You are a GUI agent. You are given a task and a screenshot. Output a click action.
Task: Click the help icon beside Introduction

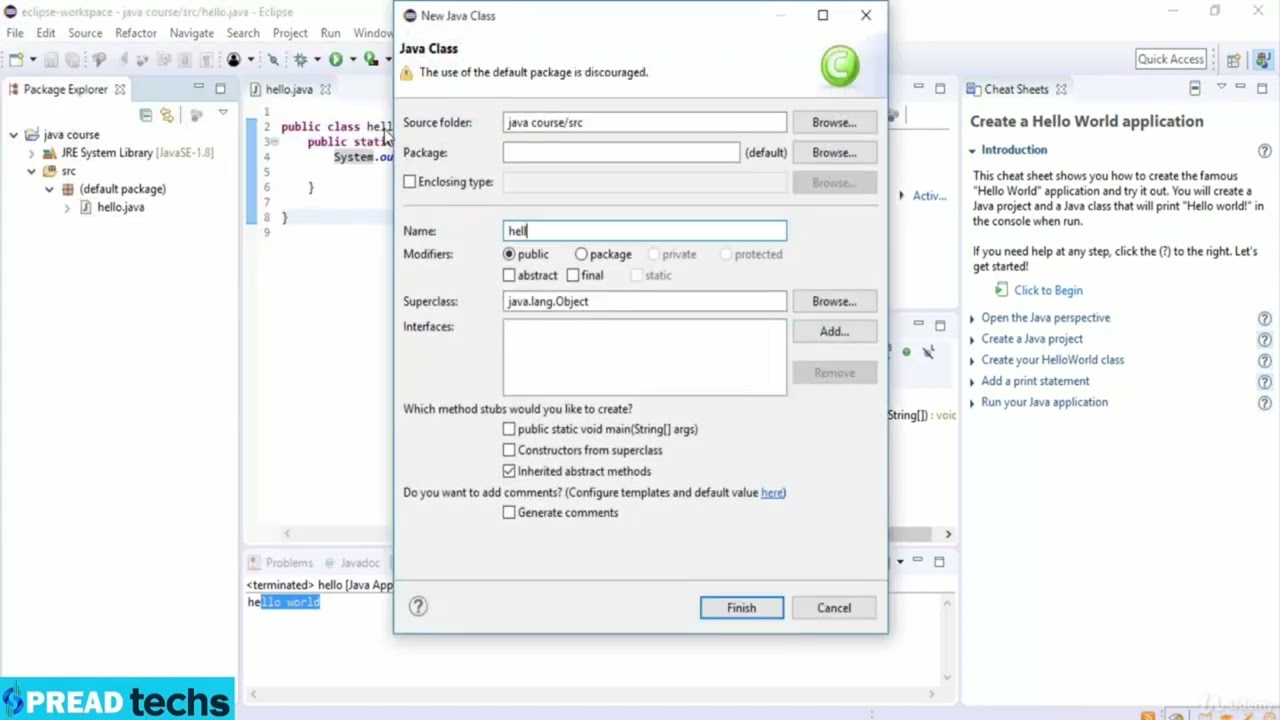(x=1264, y=151)
